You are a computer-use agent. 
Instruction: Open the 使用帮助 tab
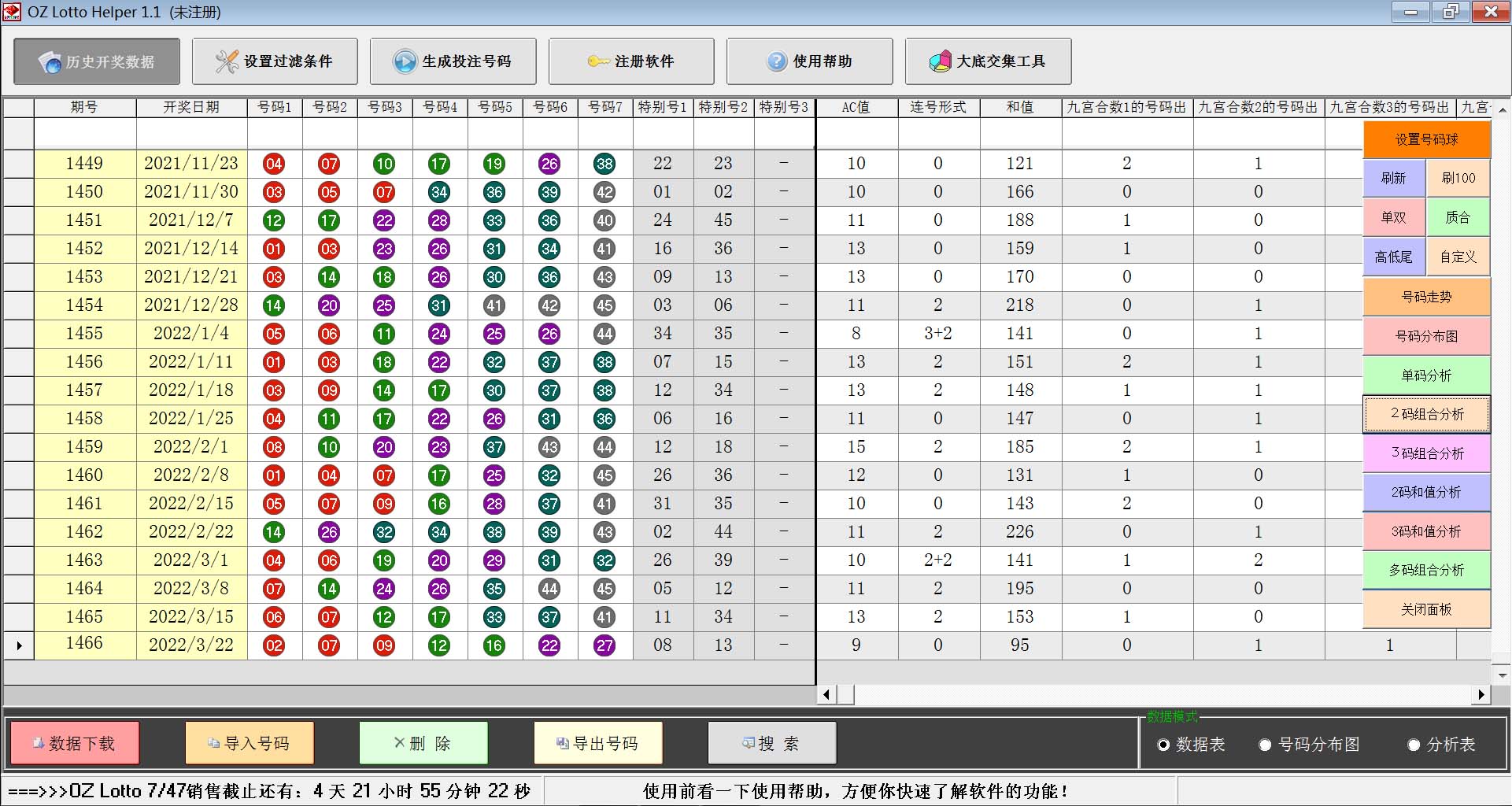(x=810, y=61)
